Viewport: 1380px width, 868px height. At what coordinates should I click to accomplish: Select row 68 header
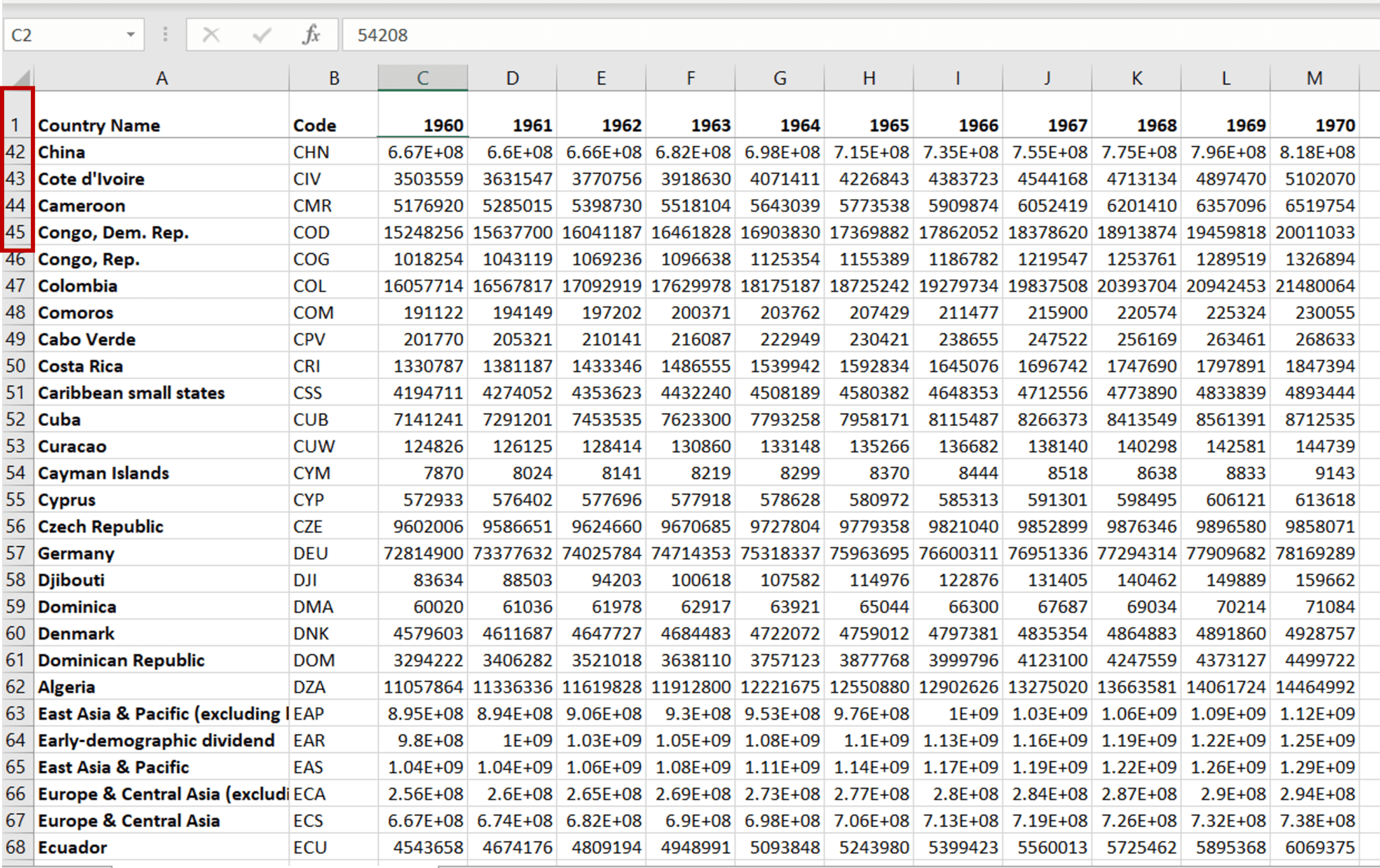pos(16,847)
